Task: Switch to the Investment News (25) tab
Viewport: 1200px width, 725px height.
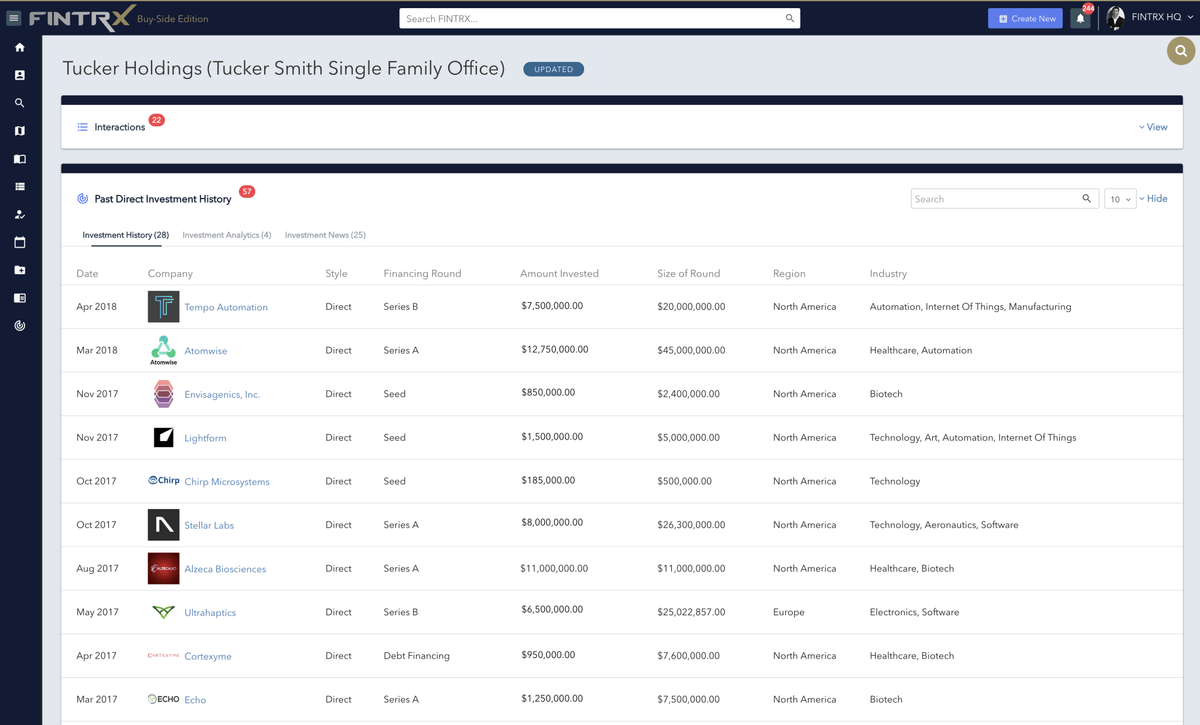Action: pyautogui.click(x=325, y=235)
